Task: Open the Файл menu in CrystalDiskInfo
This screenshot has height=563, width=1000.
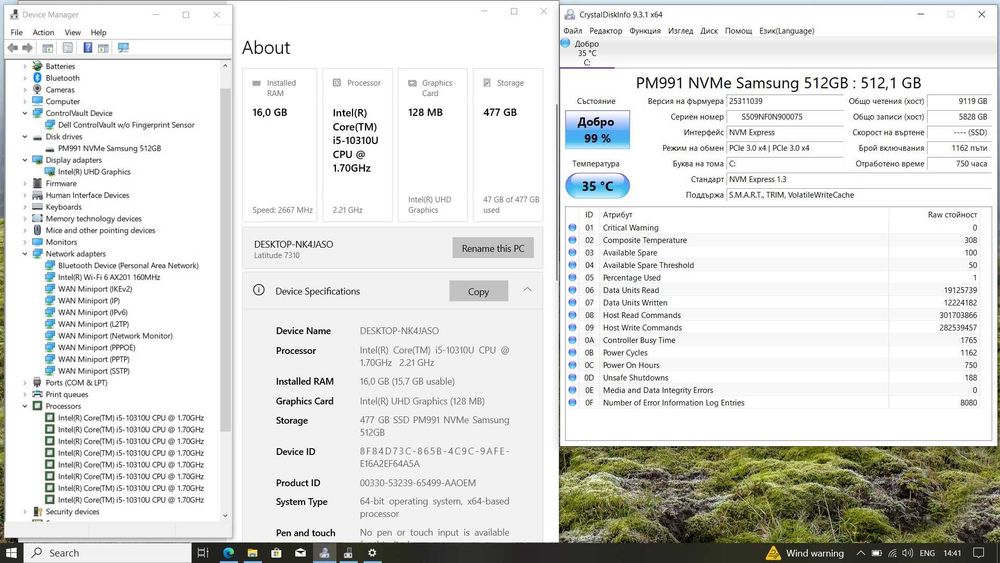Action: [573, 31]
